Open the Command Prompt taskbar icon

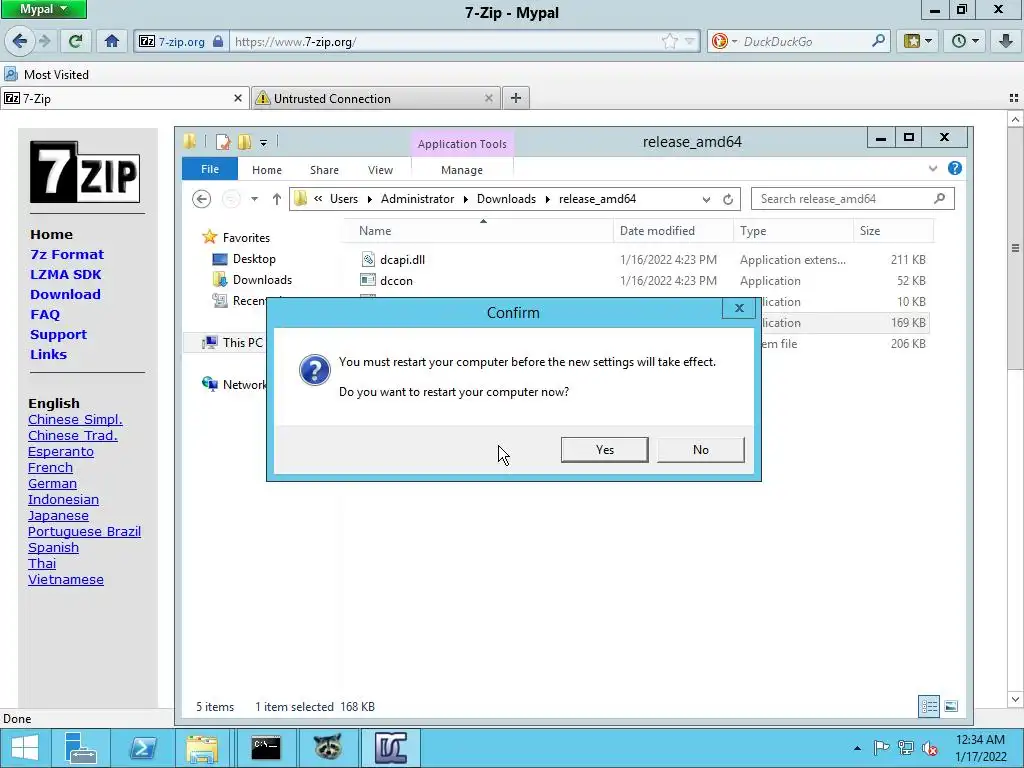point(266,748)
